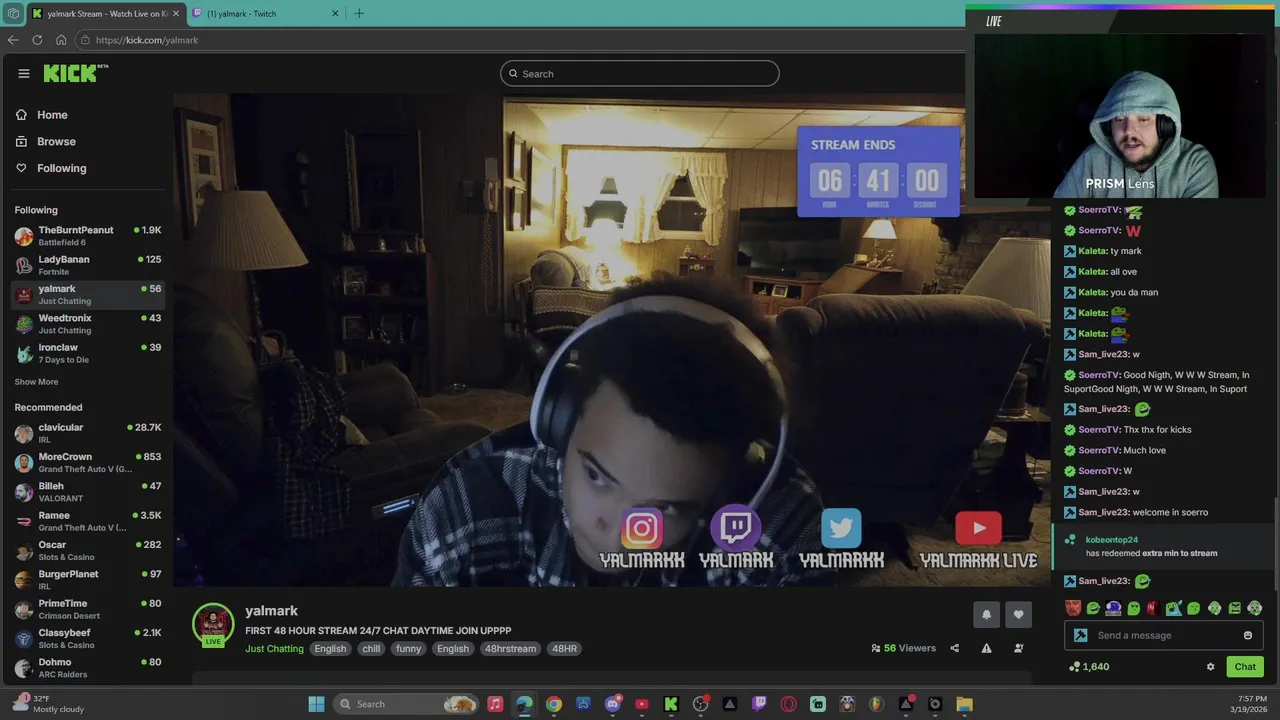Click username 'kobeontop24' in chat redemption
This screenshot has width=1280, height=720.
point(1111,540)
